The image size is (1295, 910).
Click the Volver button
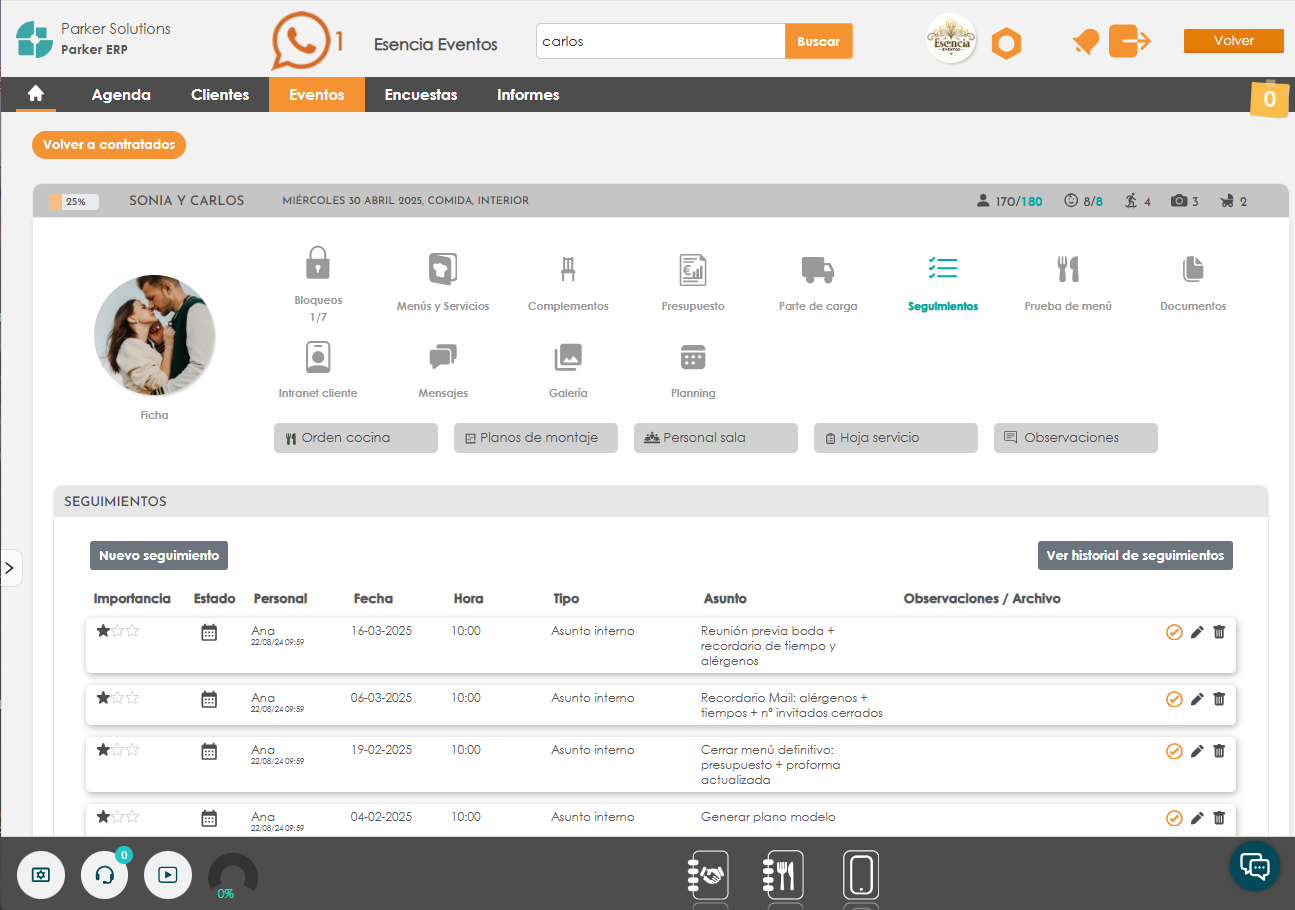(x=1234, y=41)
